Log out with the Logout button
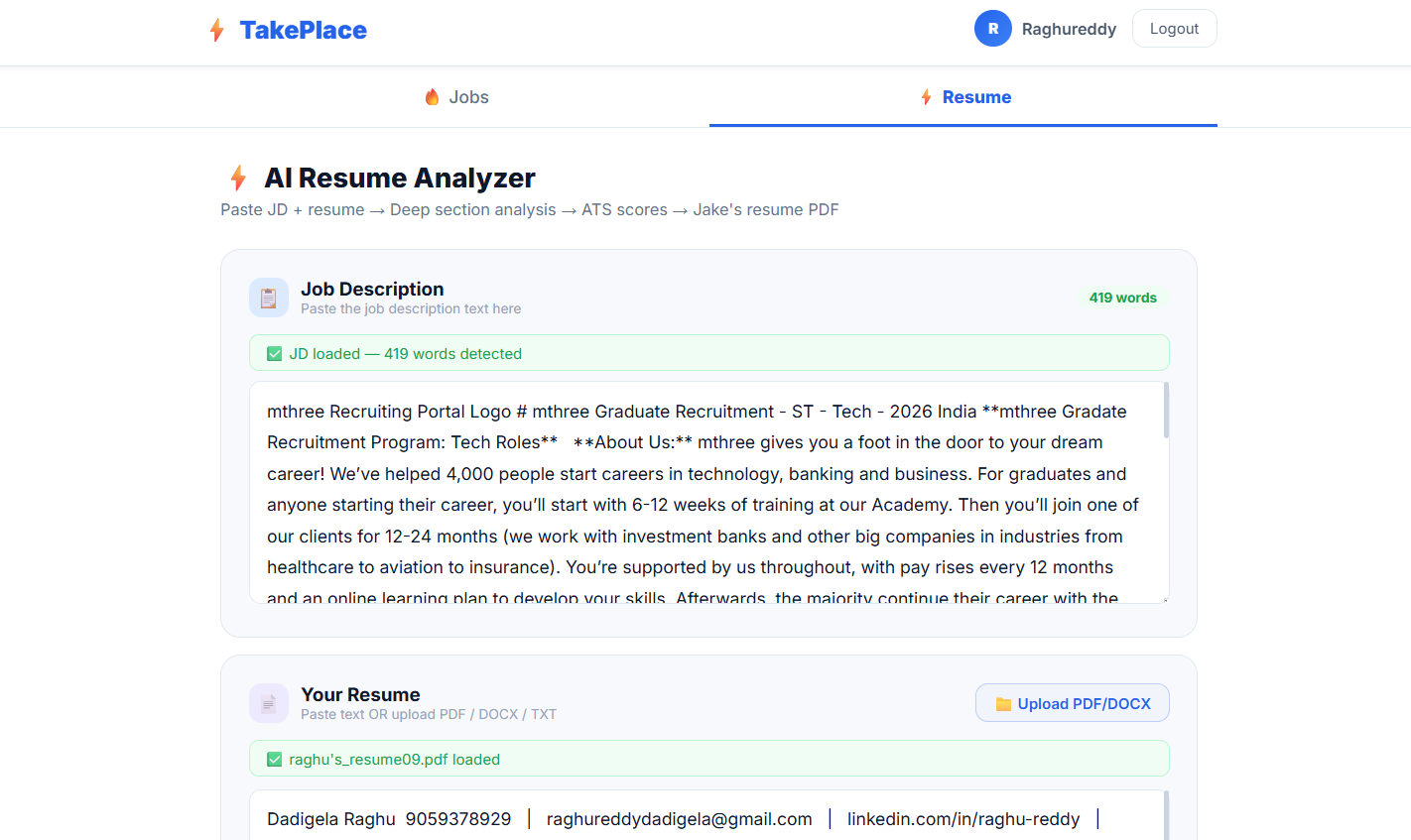Screen dimensions: 1411x840 coord(1174,29)
